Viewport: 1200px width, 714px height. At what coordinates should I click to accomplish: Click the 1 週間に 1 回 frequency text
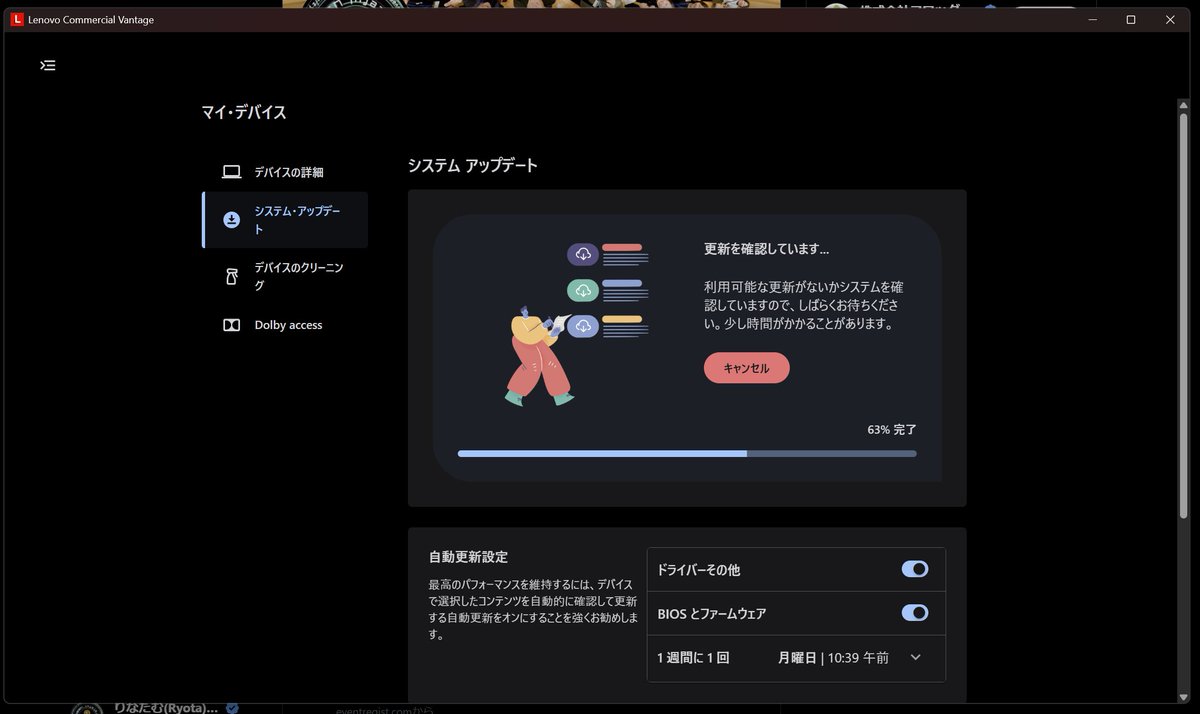point(693,658)
